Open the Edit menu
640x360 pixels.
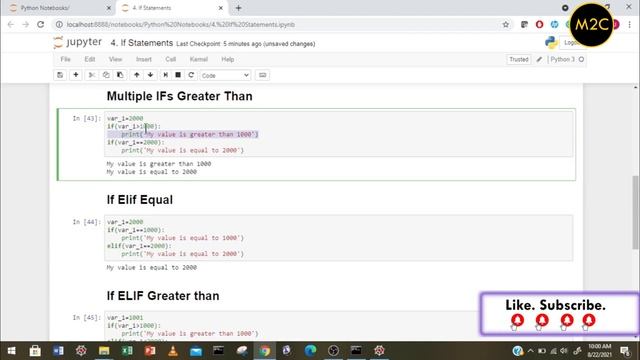click(x=90, y=59)
